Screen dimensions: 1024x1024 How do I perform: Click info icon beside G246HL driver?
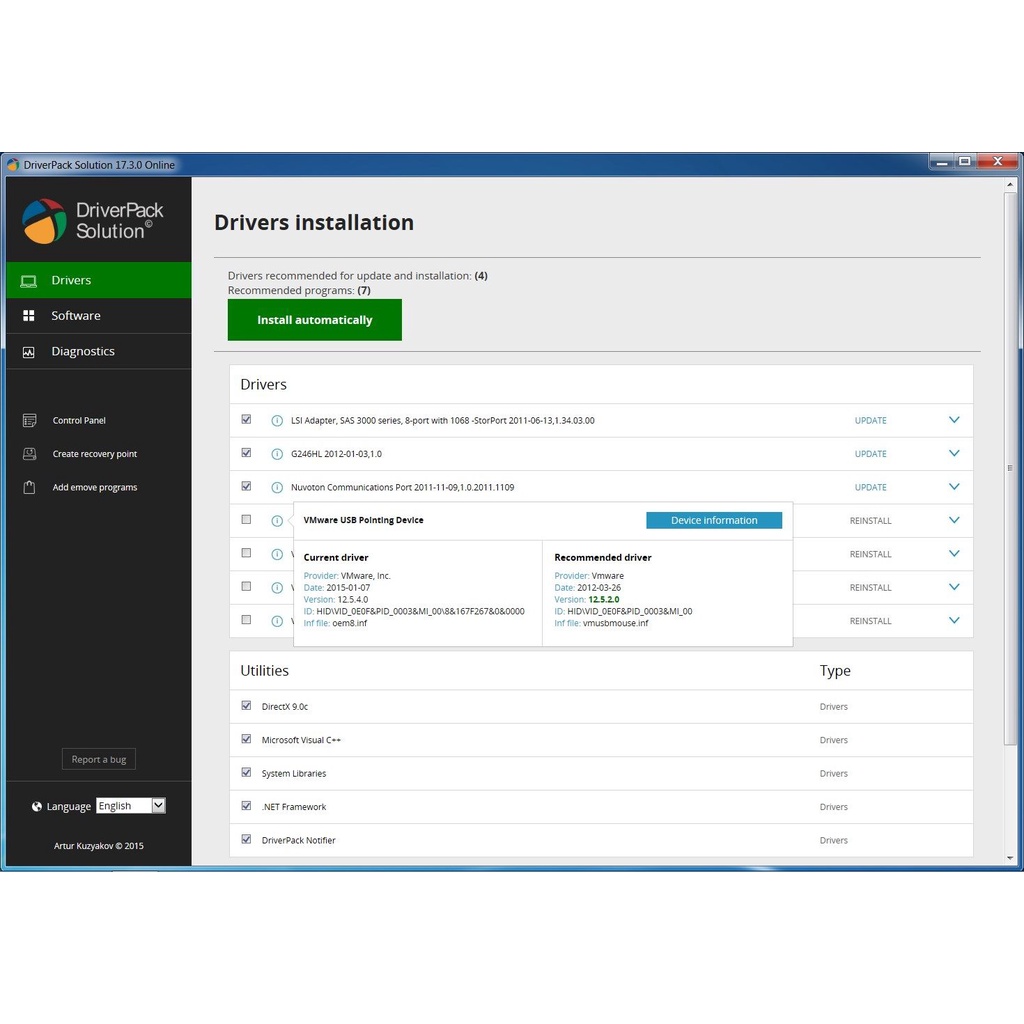click(x=277, y=454)
